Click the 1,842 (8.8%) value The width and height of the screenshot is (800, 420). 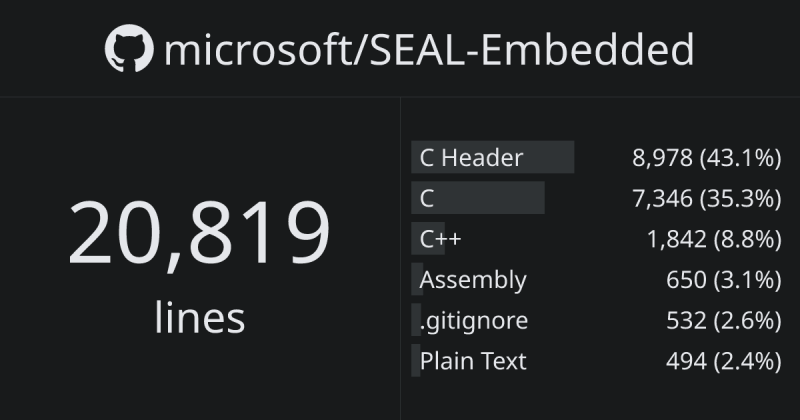(x=714, y=240)
